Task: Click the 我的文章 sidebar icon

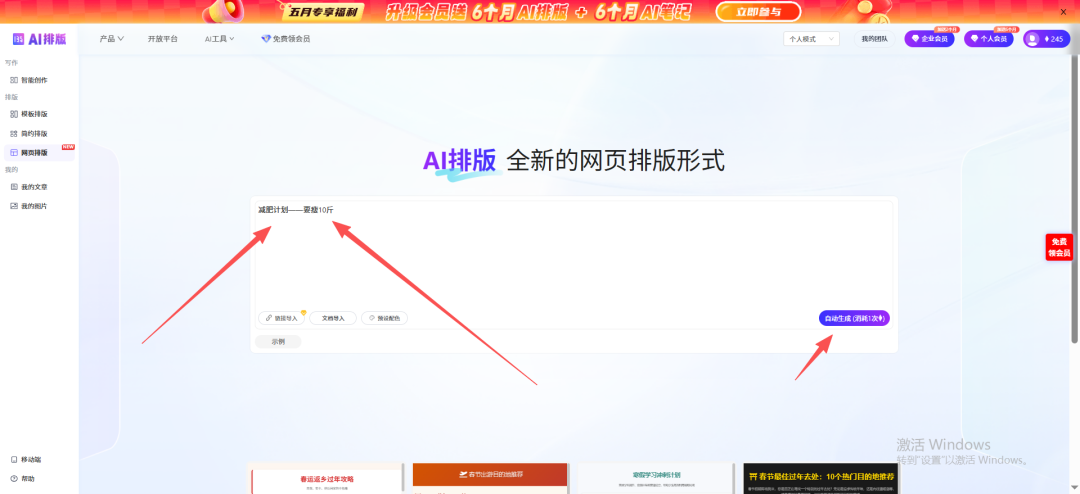Action: [x=14, y=187]
